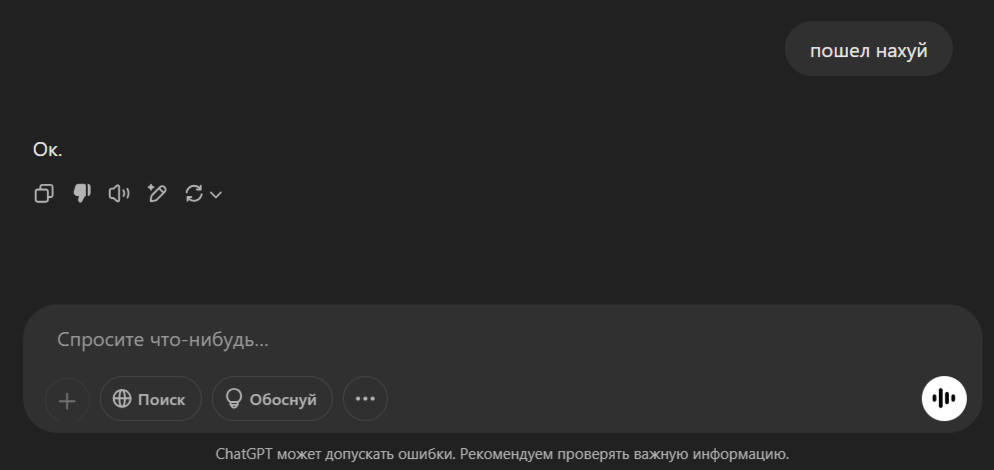Toggle the Обоснуй reasoning mode

(272, 399)
